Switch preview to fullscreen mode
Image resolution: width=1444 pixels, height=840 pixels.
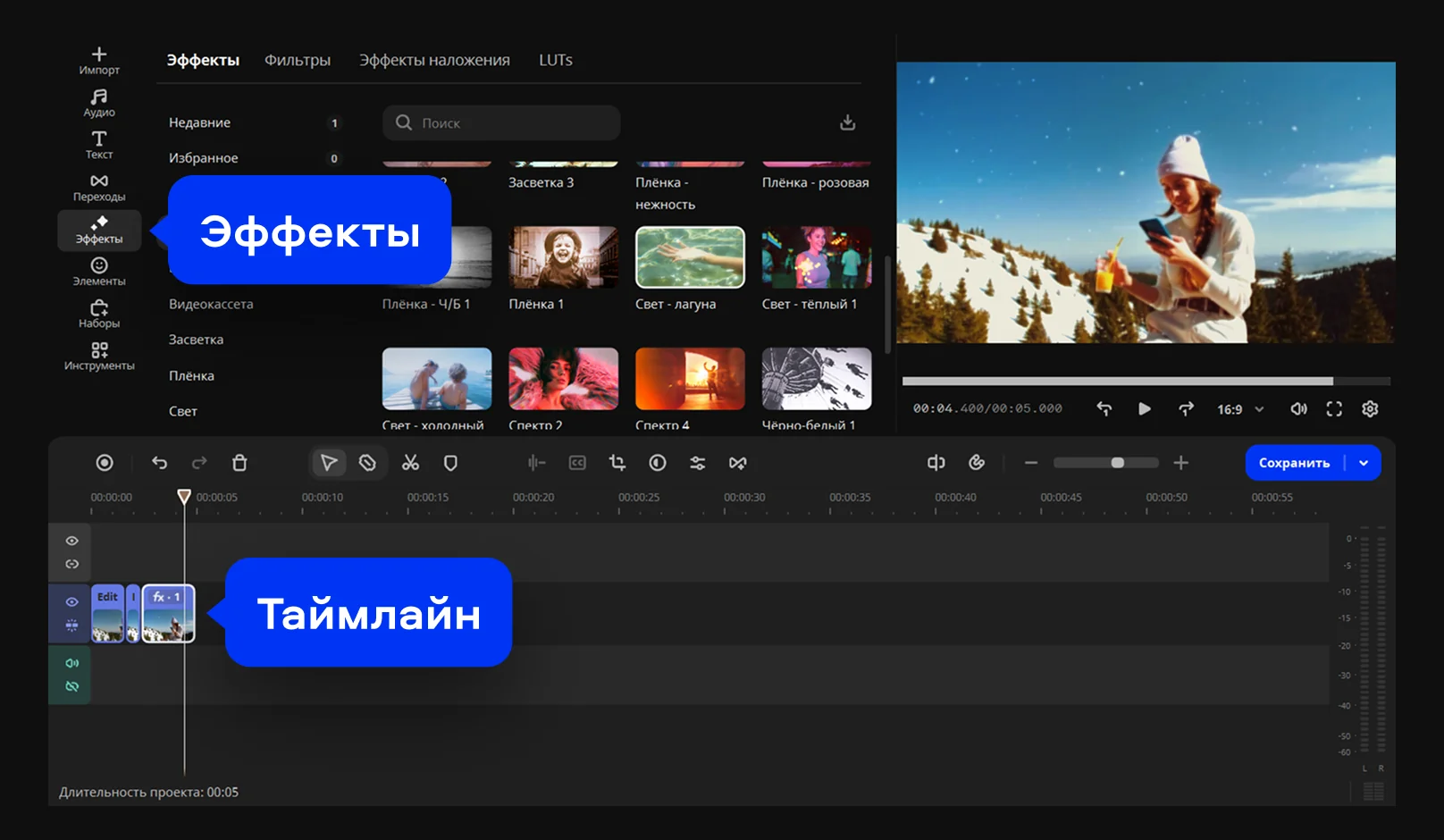pos(1334,408)
